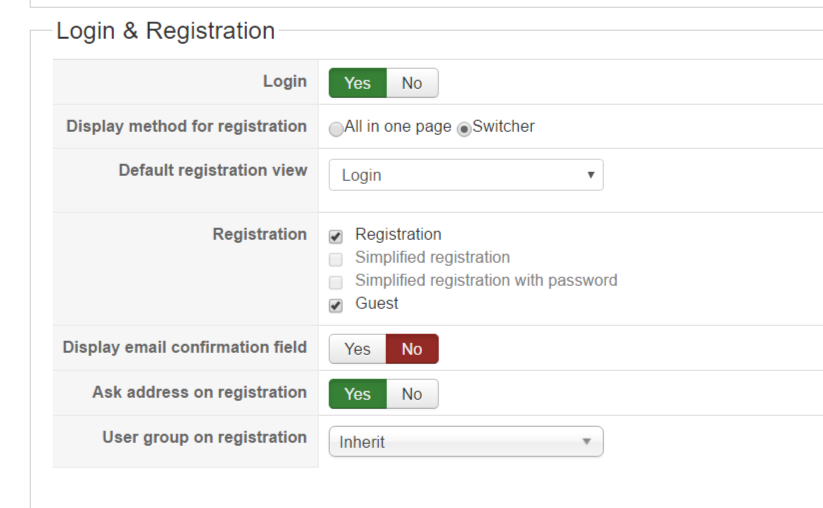Viewport: 823px width, 508px height.
Task: Click Simplified registration with password label
Action: coord(486,280)
